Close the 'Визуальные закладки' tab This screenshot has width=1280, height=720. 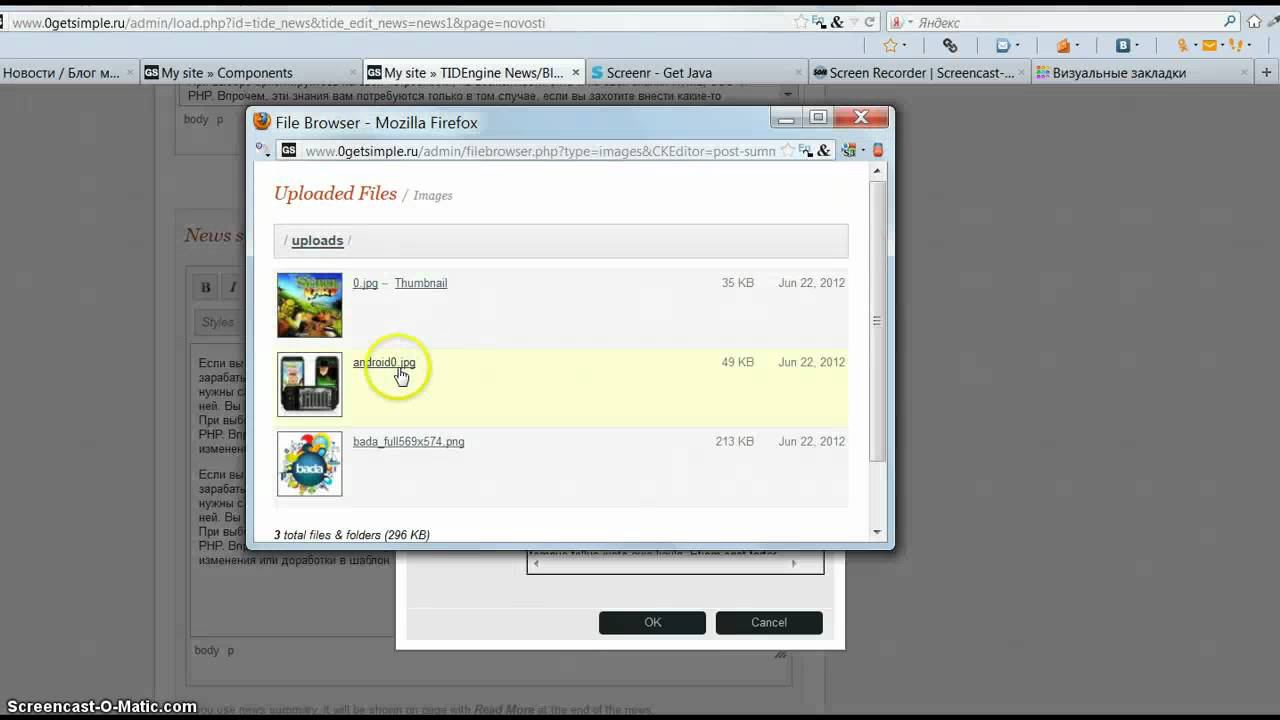[1244, 72]
